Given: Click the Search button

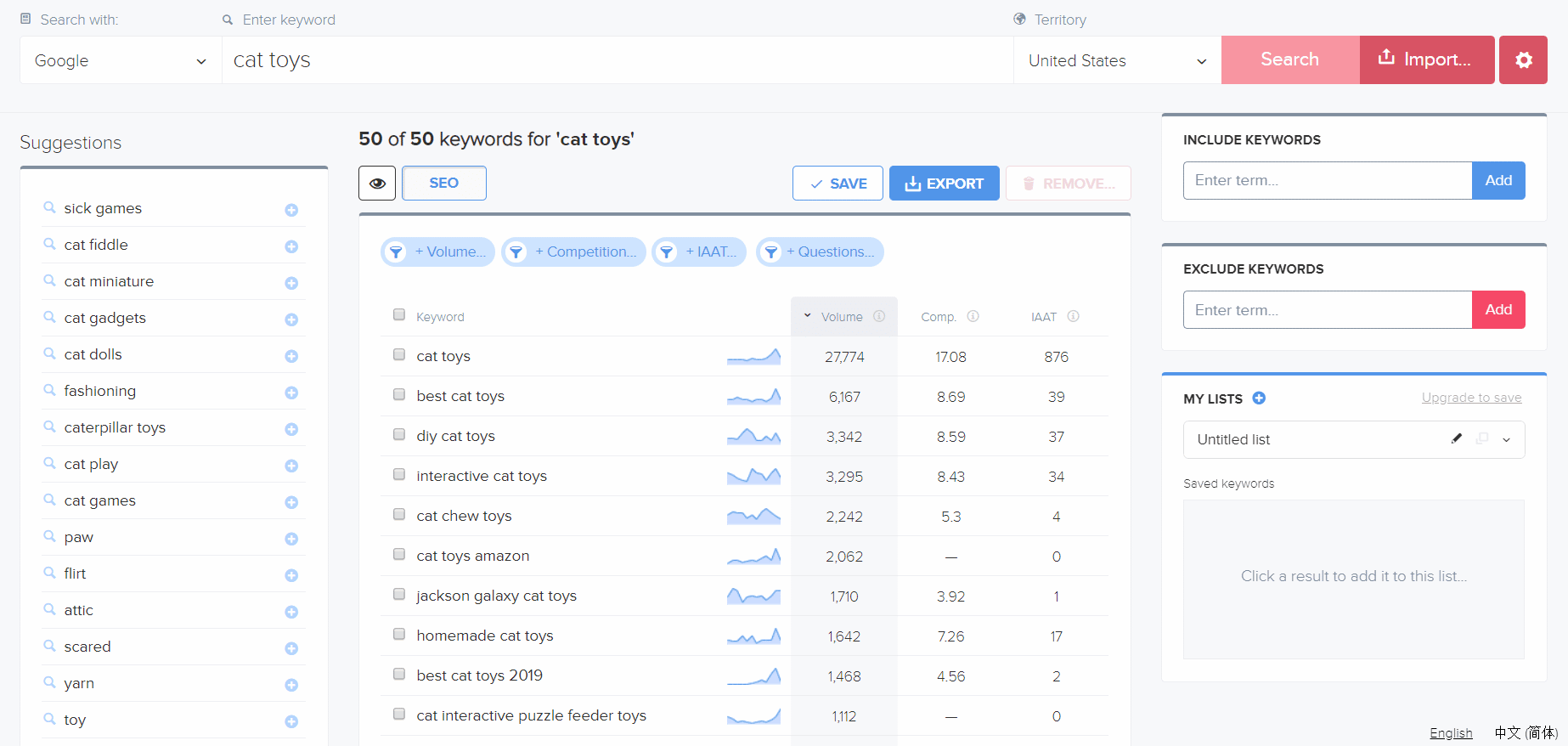Looking at the screenshot, I should (x=1290, y=59).
